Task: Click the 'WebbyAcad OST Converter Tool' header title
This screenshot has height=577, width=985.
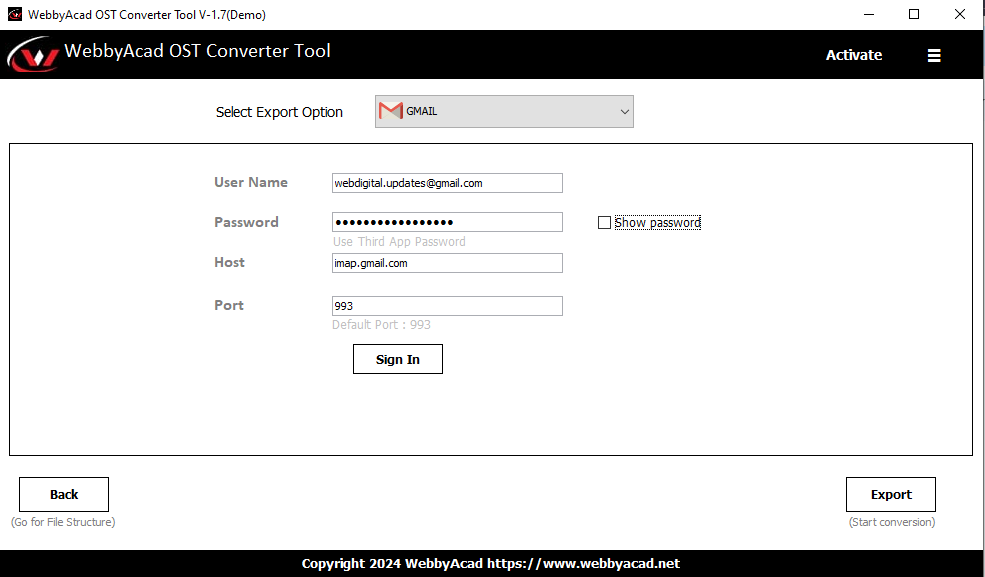Action: tap(197, 51)
